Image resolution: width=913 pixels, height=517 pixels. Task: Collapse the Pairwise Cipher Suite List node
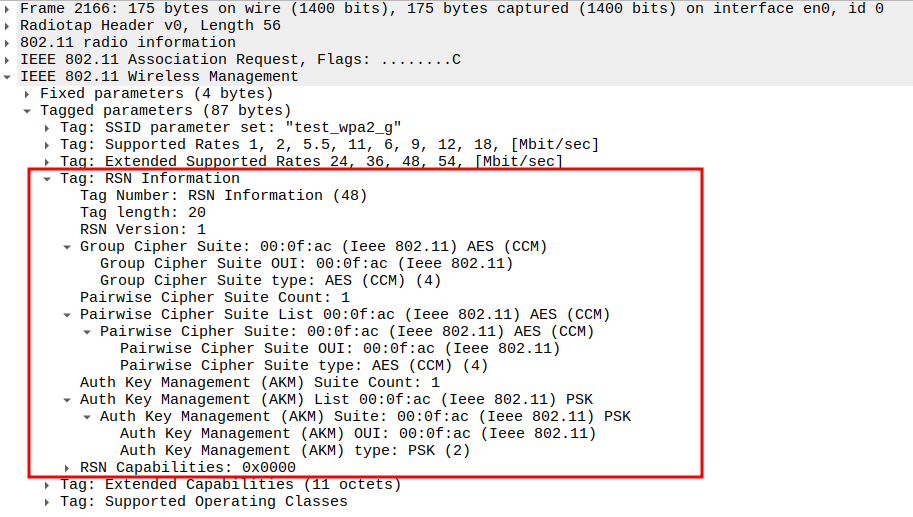pos(68,314)
